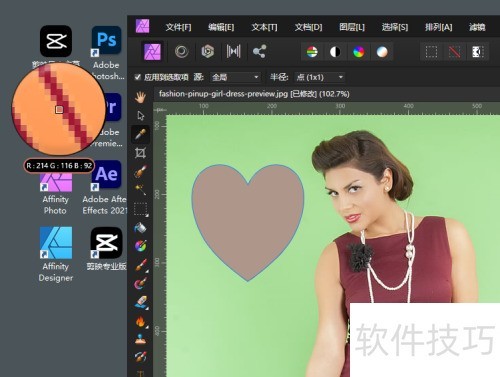Select the Paint Brush tool
Image resolution: width=500 pixels, height=377 pixels.
140,265
